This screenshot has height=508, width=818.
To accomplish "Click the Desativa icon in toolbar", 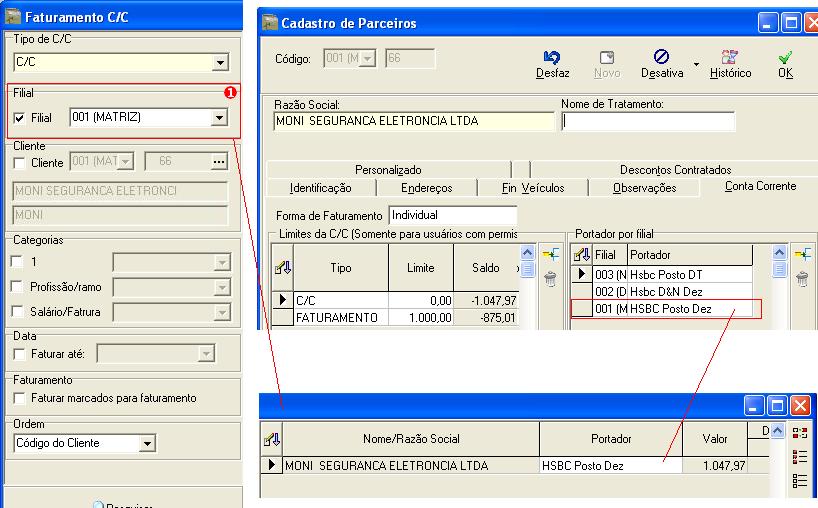I will coord(661,58).
